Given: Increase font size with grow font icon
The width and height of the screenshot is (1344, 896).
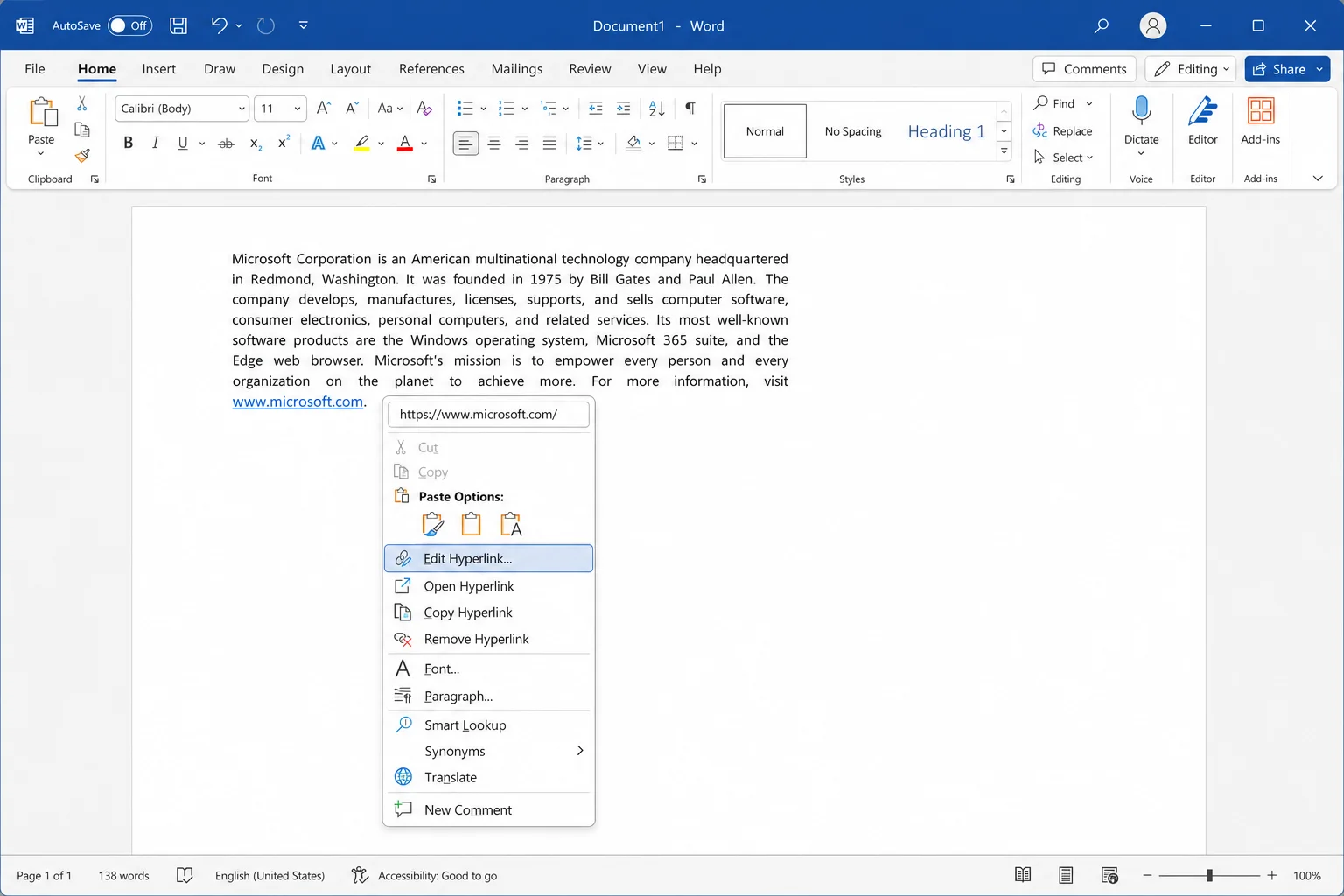Looking at the screenshot, I should [323, 108].
